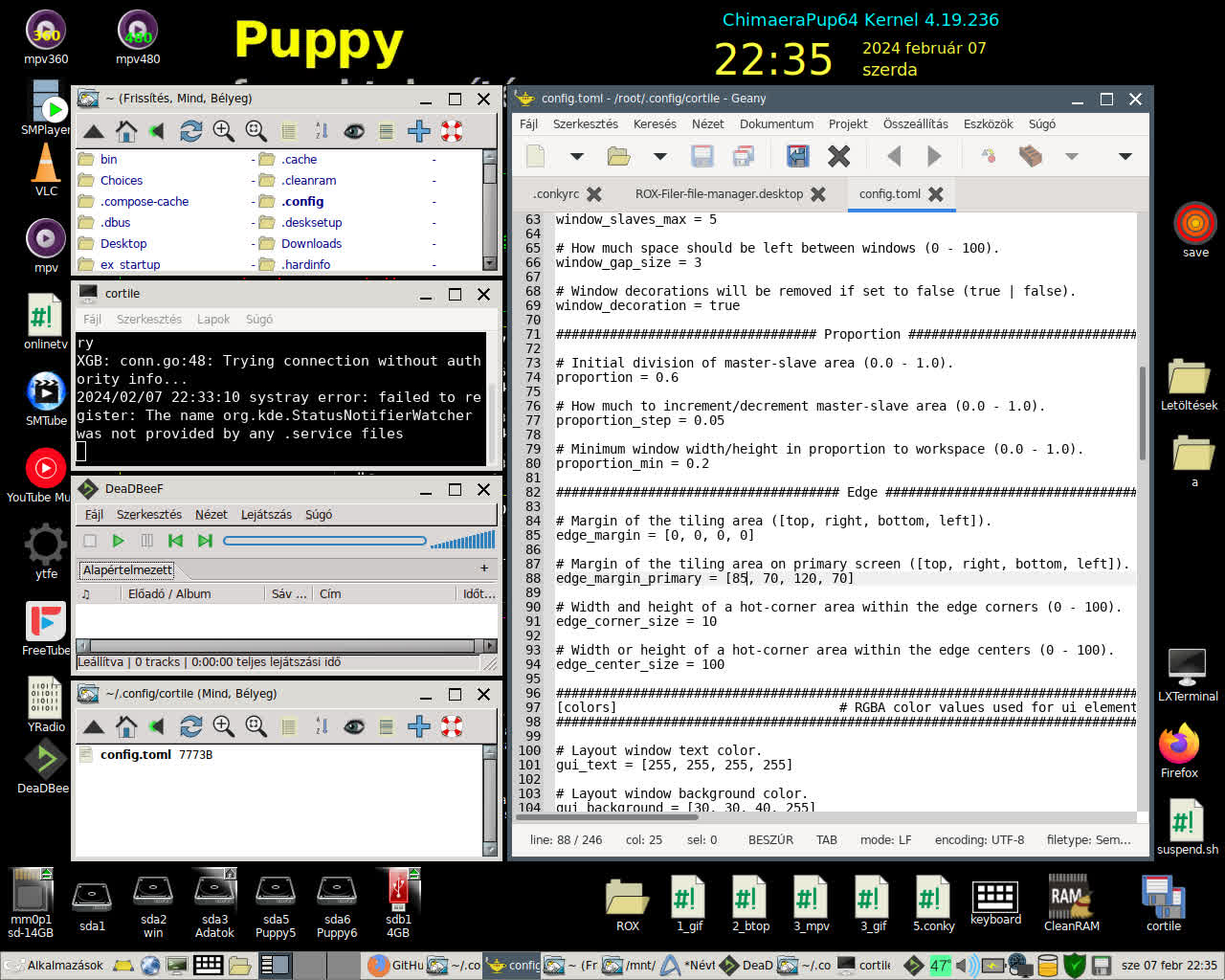
Task: Skip to previous track in DeaDBeeF
Action: click(x=176, y=541)
